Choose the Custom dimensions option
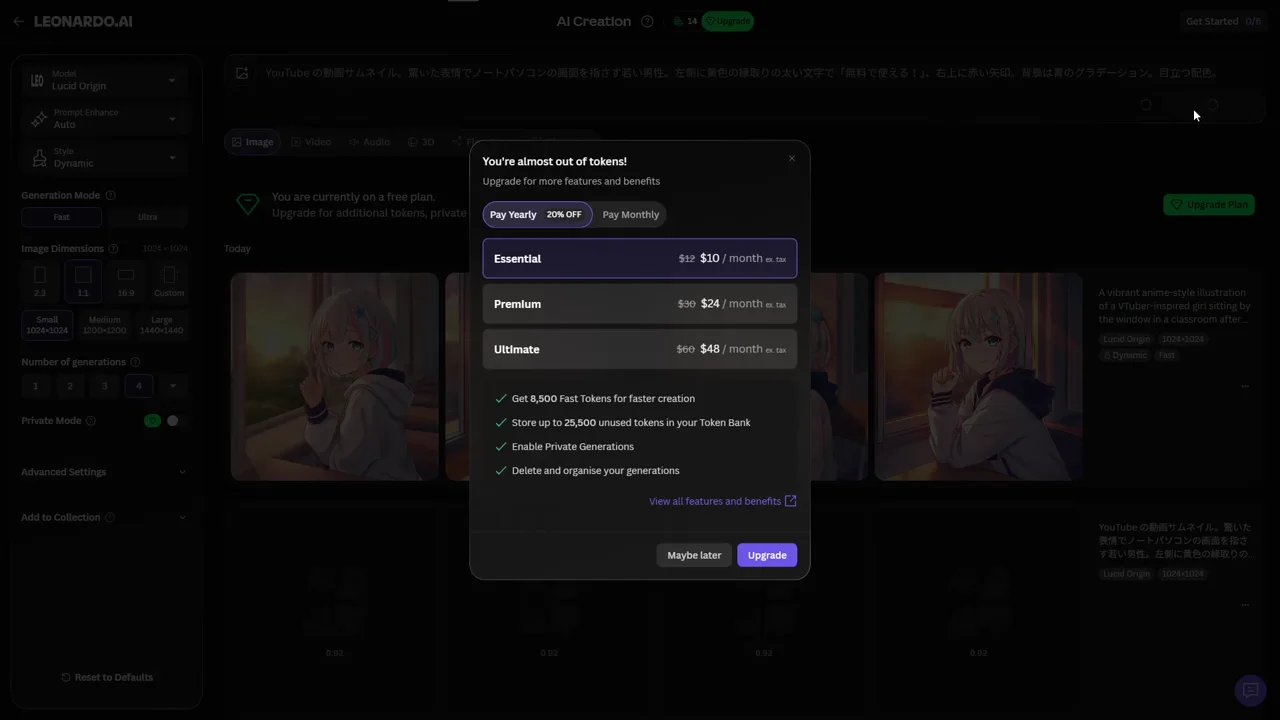The height and width of the screenshot is (720, 1280). (x=169, y=281)
